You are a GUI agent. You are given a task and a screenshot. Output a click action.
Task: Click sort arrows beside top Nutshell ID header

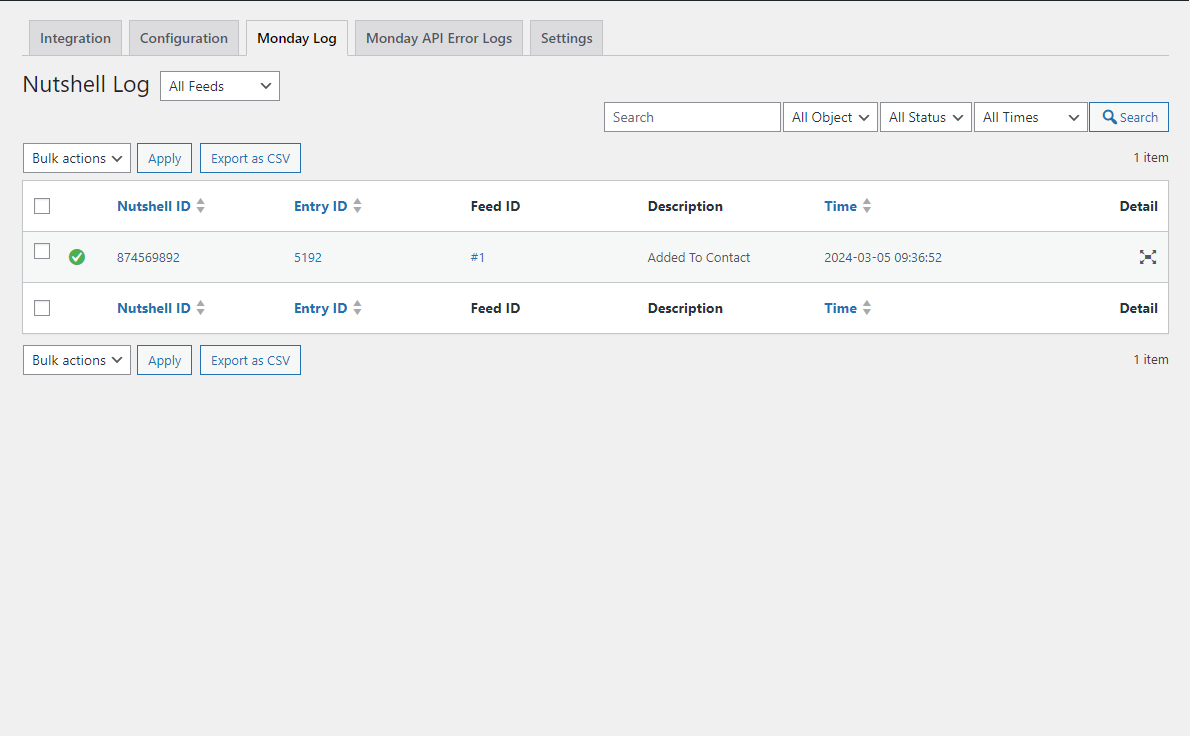pos(200,206)
